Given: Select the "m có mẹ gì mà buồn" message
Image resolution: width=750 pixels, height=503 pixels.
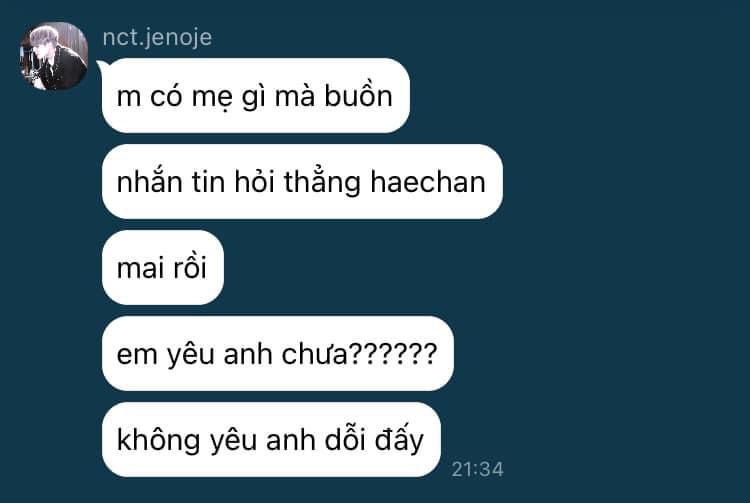Looking at the screenshot, I should coord(256,96).
